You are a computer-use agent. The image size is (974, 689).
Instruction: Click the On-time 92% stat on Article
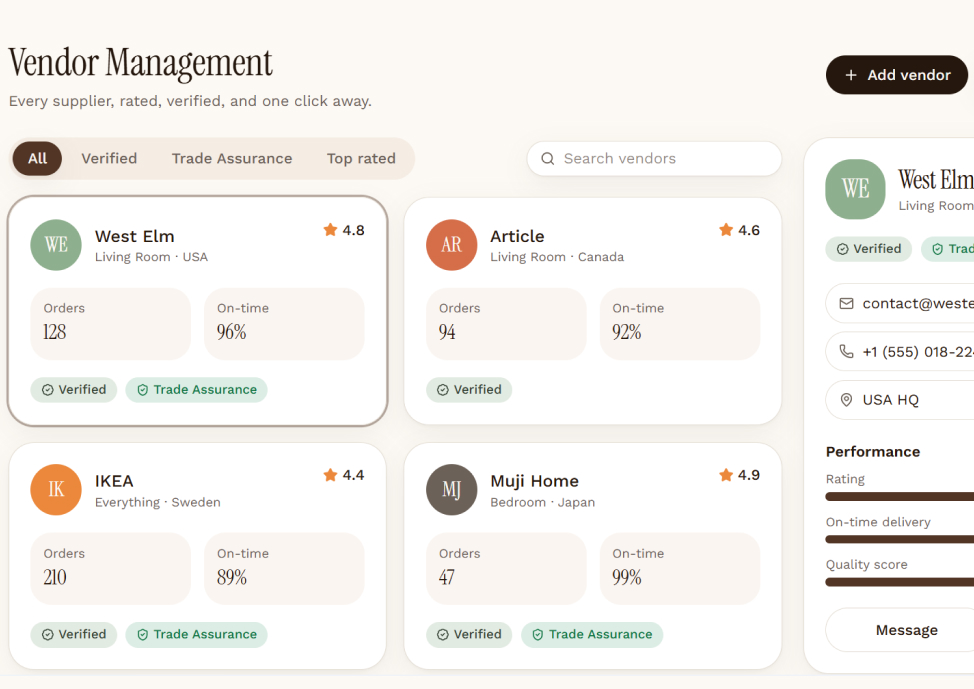coord(680,324)
